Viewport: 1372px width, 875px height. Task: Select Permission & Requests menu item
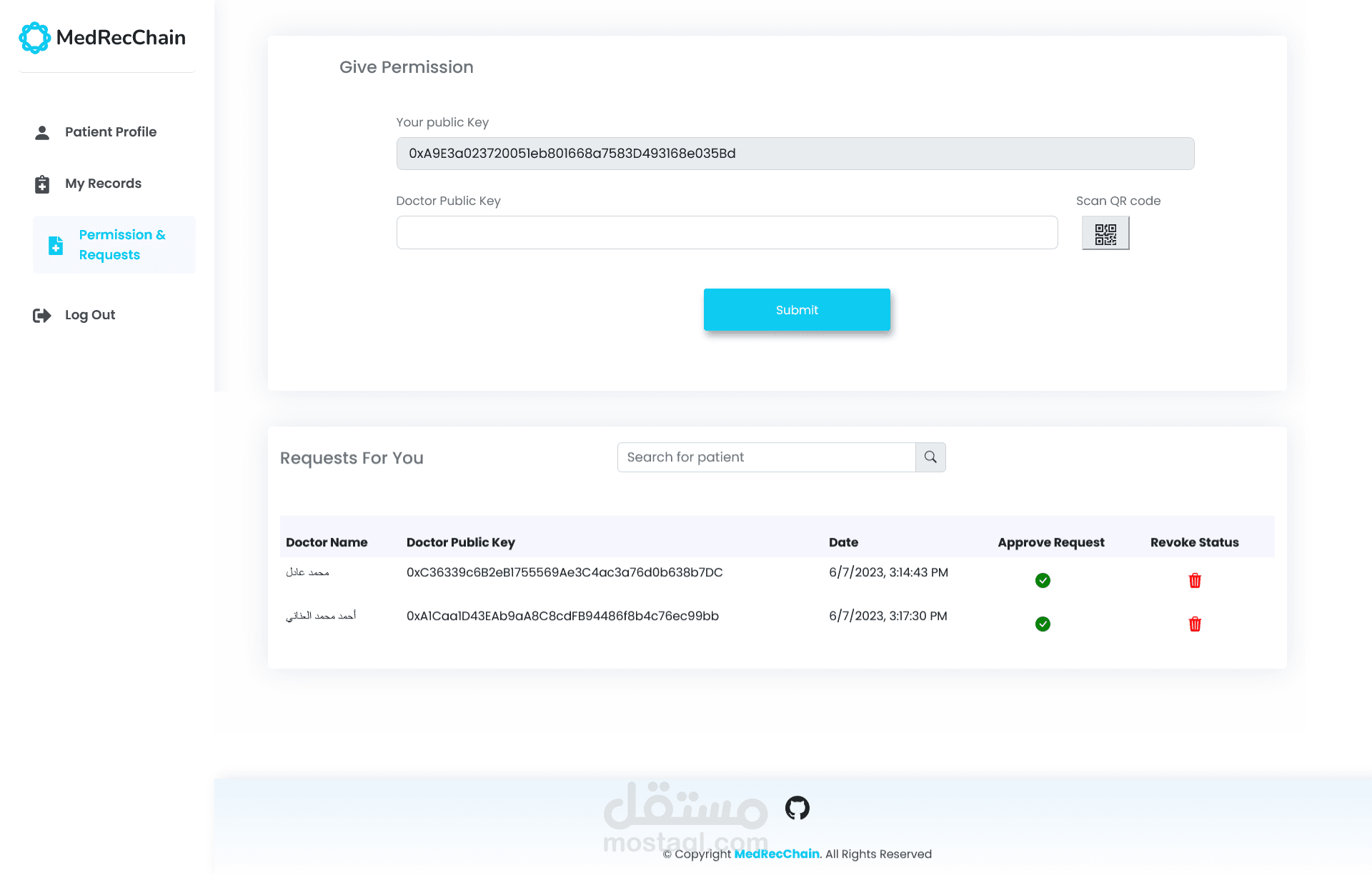click(121, 245)
